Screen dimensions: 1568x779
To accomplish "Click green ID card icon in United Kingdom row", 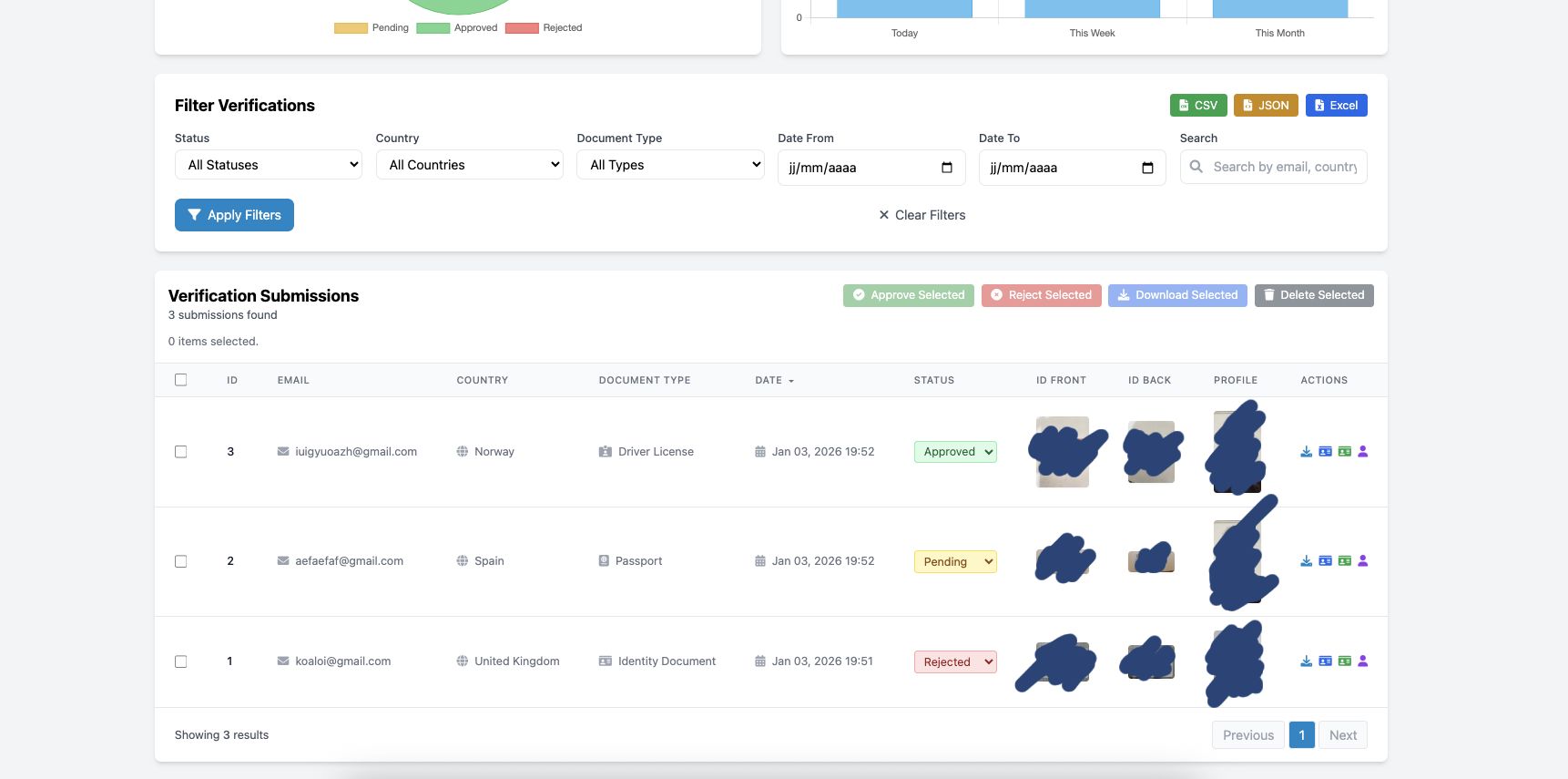I will click(x=1344, y=661).
